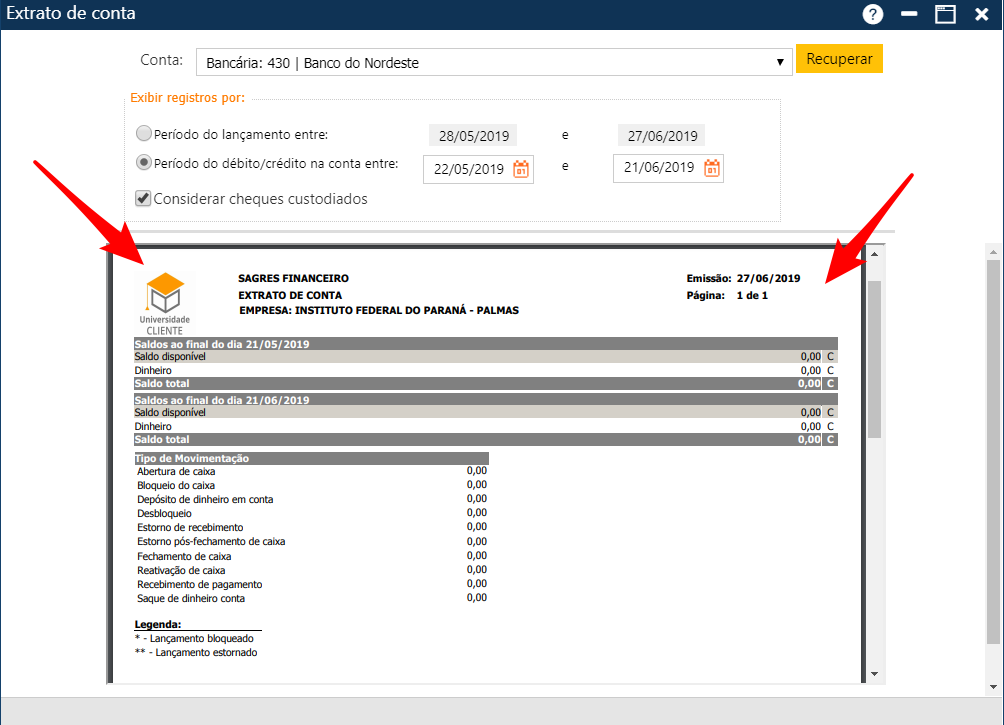
Task: Click the 22/05/2019 date input field
Action: (470, 168)
